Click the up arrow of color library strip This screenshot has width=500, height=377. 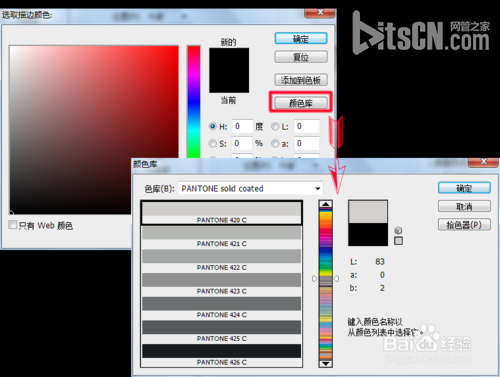pyautogui.click(x=326, y=204)
